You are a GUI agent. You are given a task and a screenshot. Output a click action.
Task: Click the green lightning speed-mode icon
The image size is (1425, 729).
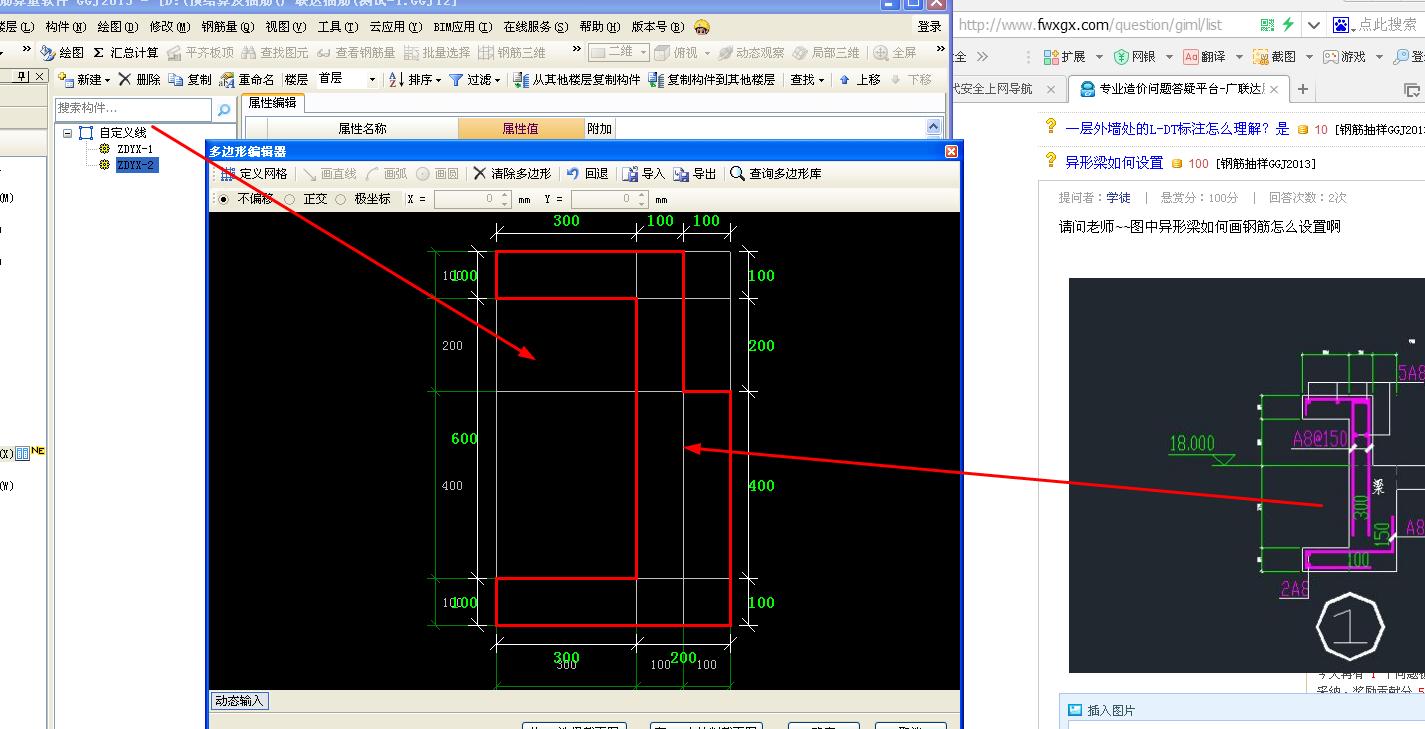coord(1289,25)
